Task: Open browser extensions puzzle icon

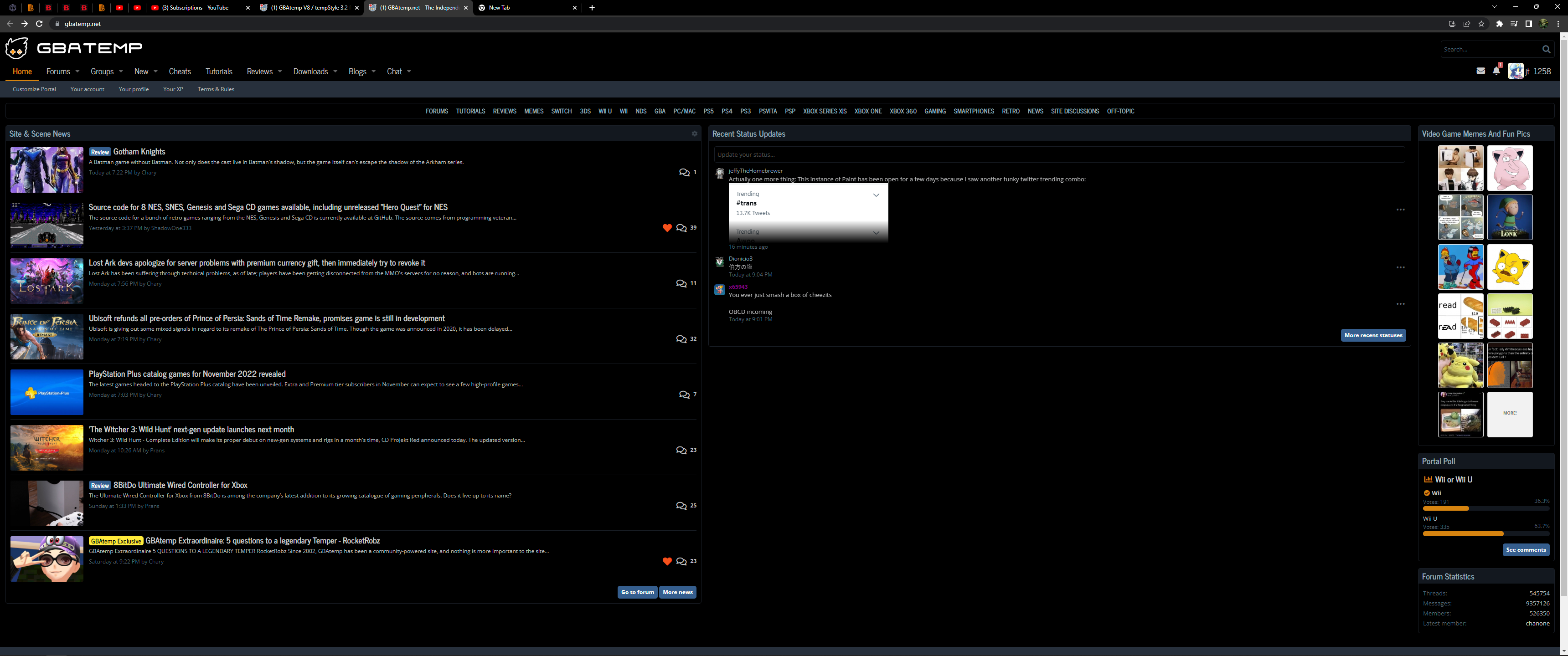Action: pos(1499,24)
